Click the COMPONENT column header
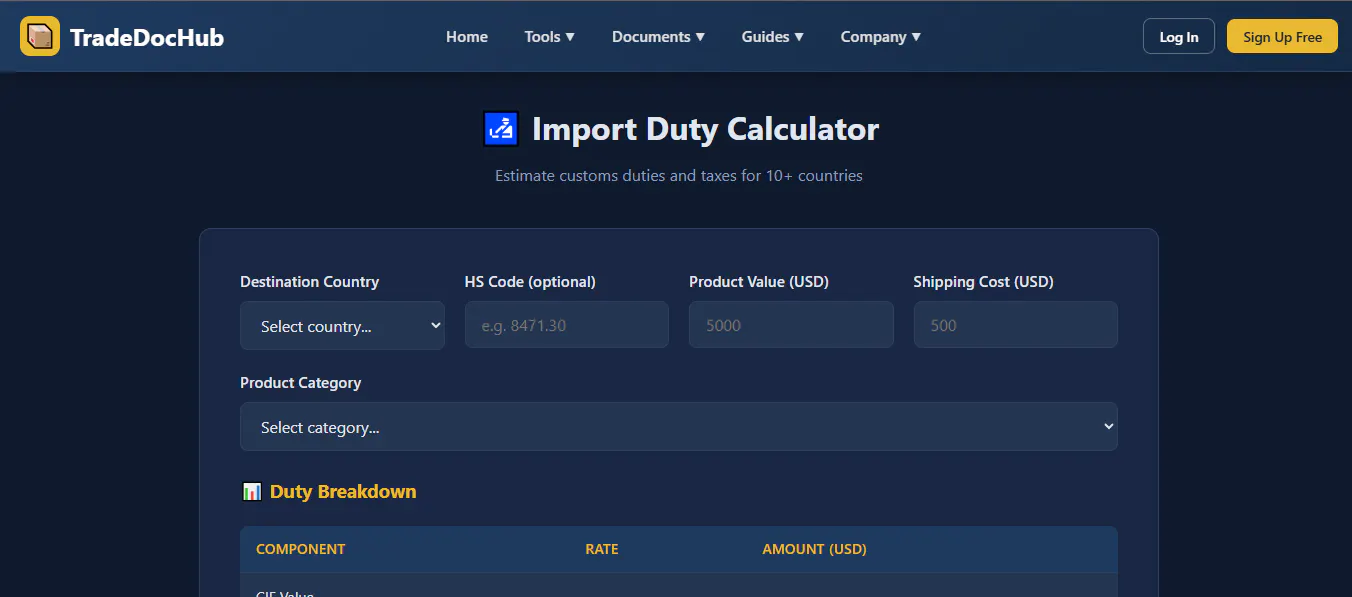The image size is (1352, 597). point(300,549)
